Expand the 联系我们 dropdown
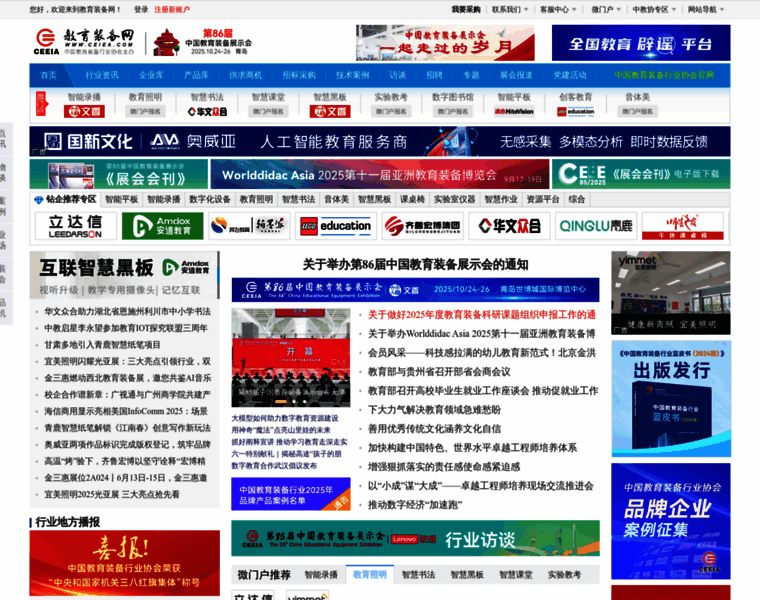The image size is (760, 600). 510,9
